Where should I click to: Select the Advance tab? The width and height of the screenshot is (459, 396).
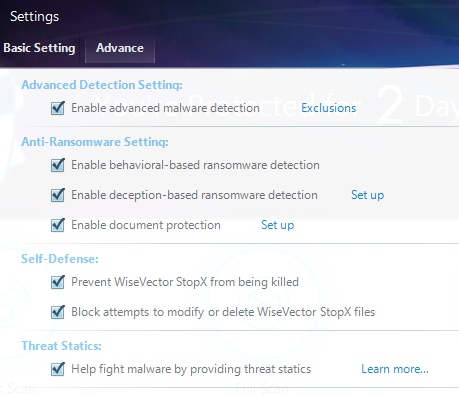(x=120, y=49)
